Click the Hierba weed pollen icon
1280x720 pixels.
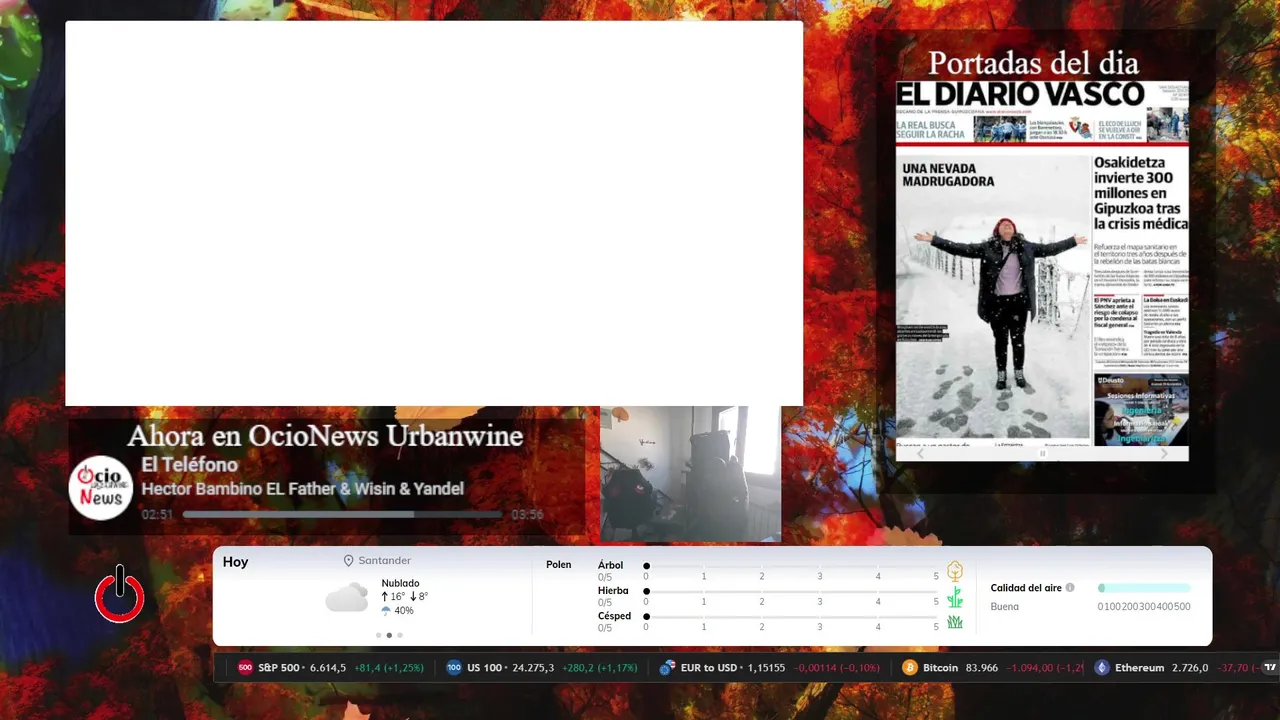[955, 597]
